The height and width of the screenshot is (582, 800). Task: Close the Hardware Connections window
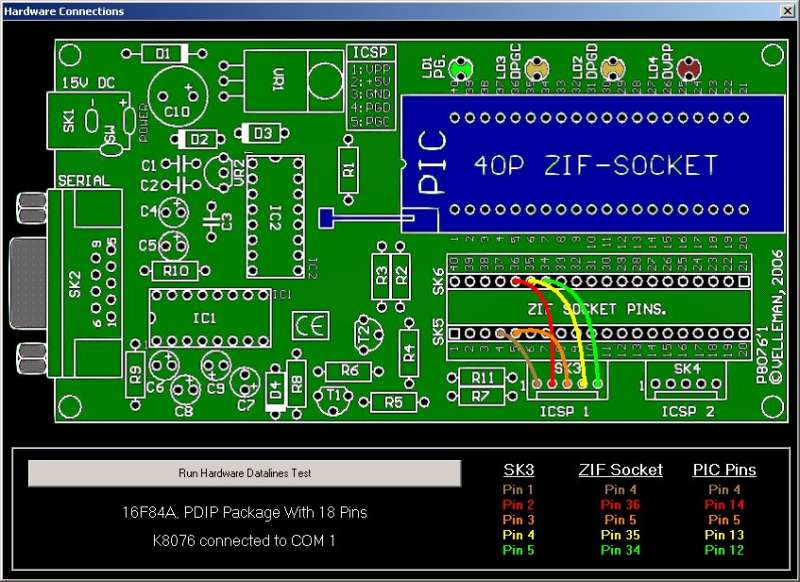(x=787, y=11)
